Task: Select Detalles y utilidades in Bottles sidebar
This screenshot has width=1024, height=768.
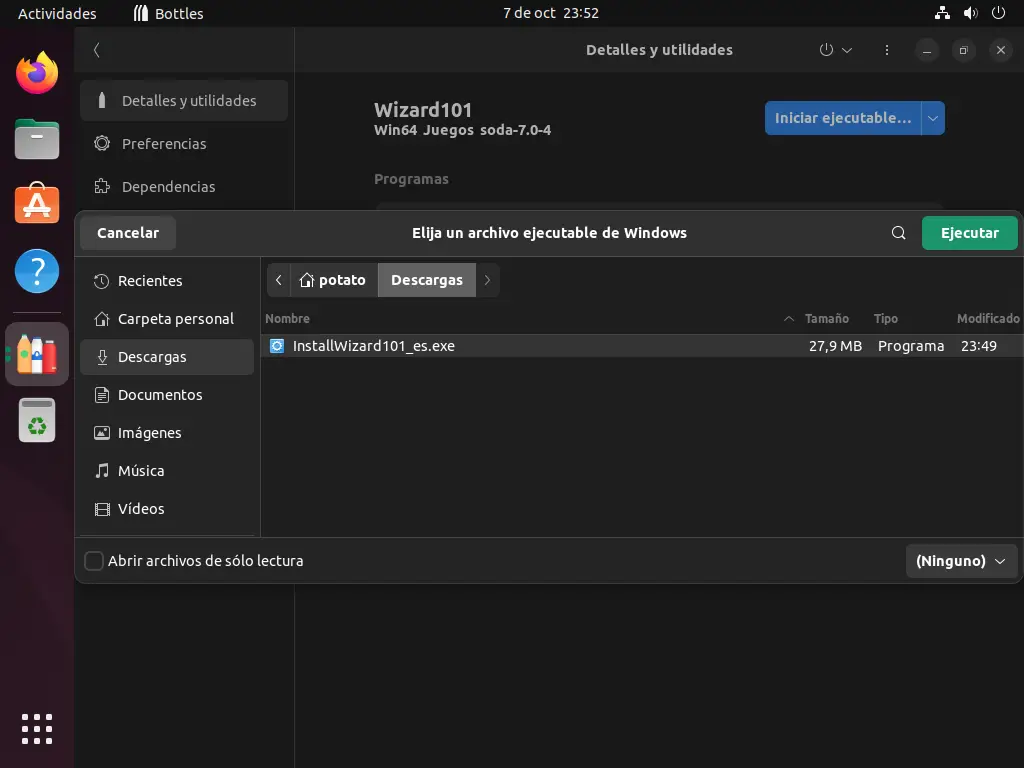Action: (184, 101)
